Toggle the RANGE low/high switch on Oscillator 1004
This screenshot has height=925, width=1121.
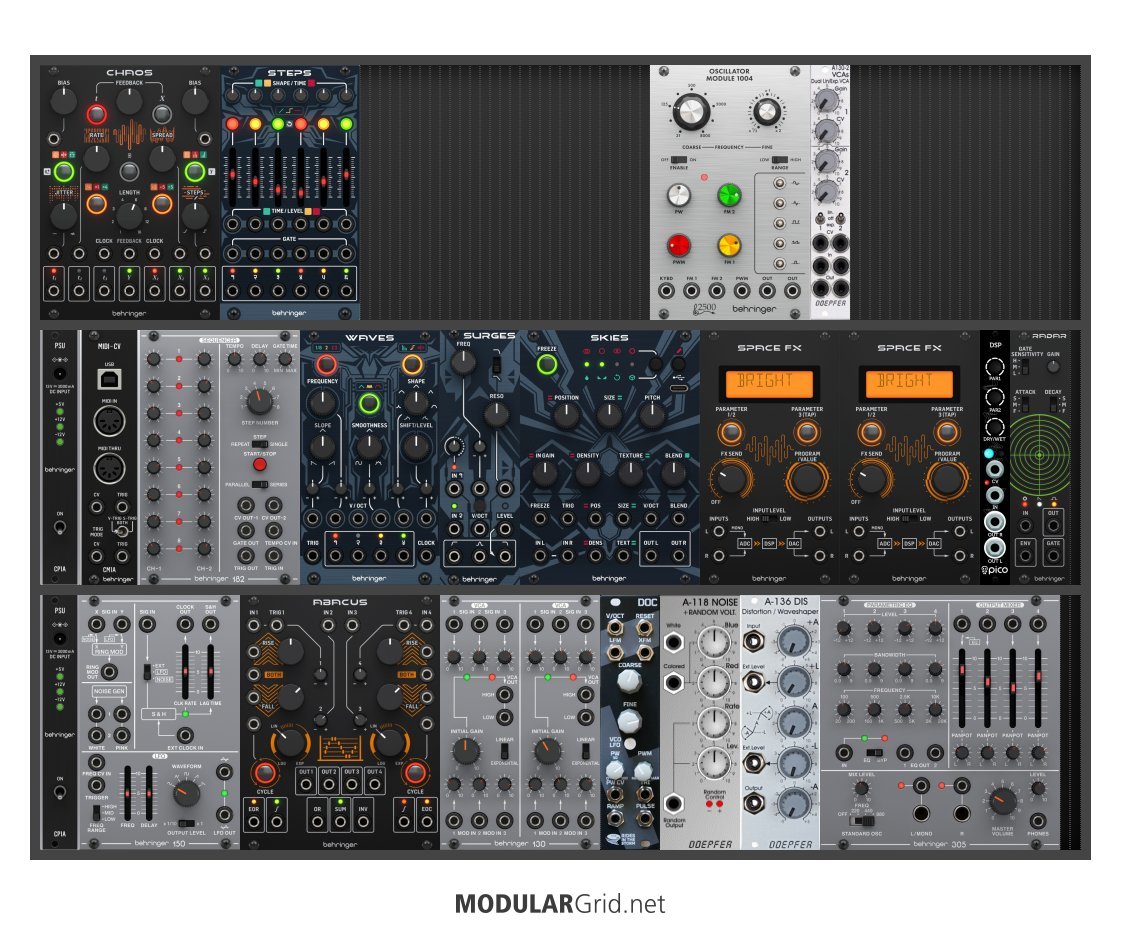click(780, 160)
